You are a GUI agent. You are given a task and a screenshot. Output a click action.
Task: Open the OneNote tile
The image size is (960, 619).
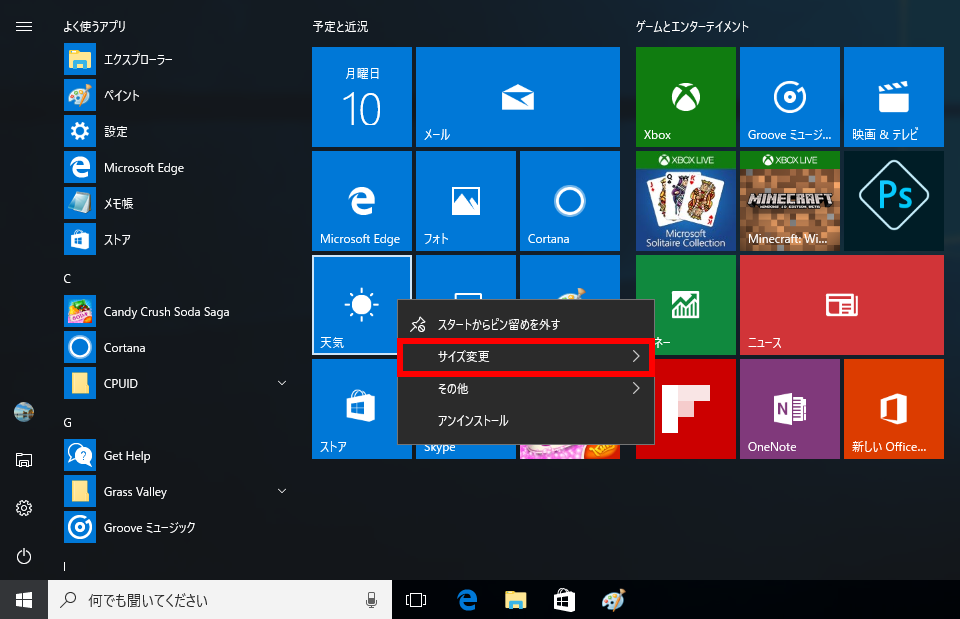(x=790, y=409)
